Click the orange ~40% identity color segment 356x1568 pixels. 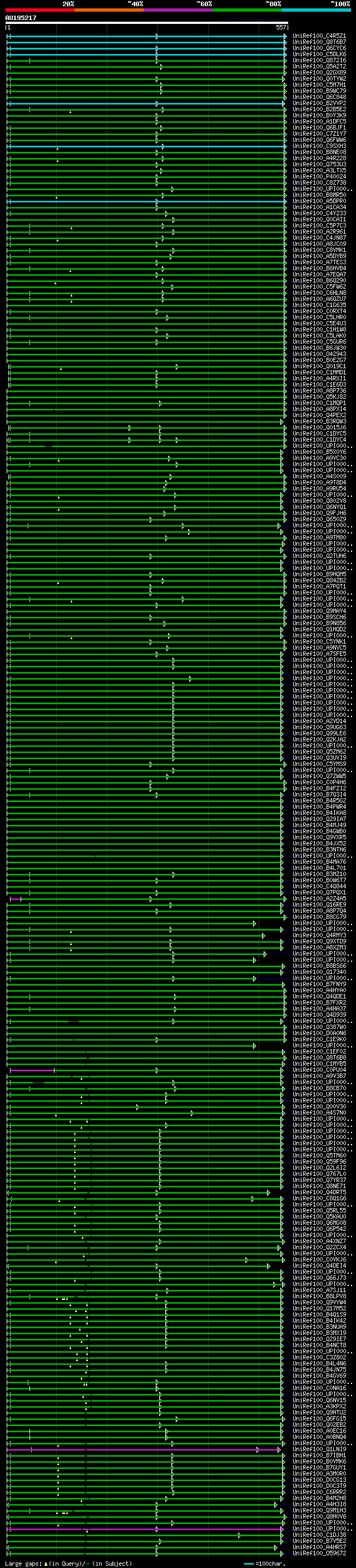point(109,10)
